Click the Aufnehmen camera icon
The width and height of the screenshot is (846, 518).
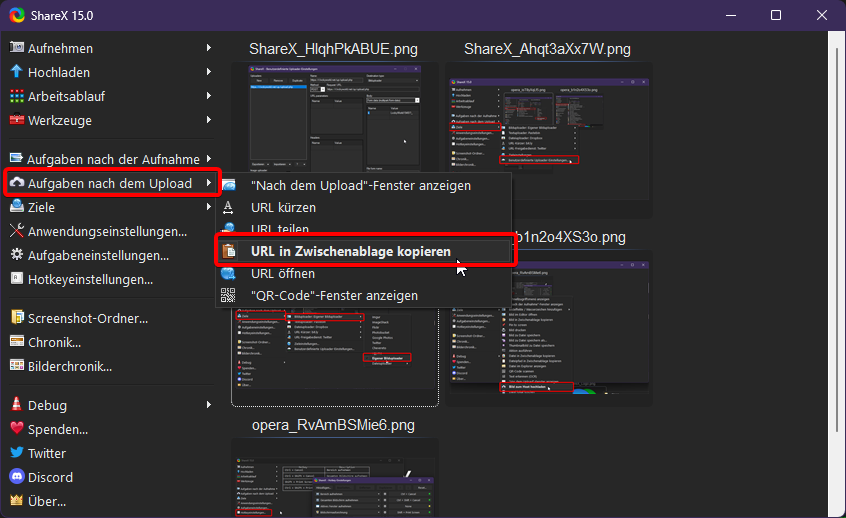16,48
